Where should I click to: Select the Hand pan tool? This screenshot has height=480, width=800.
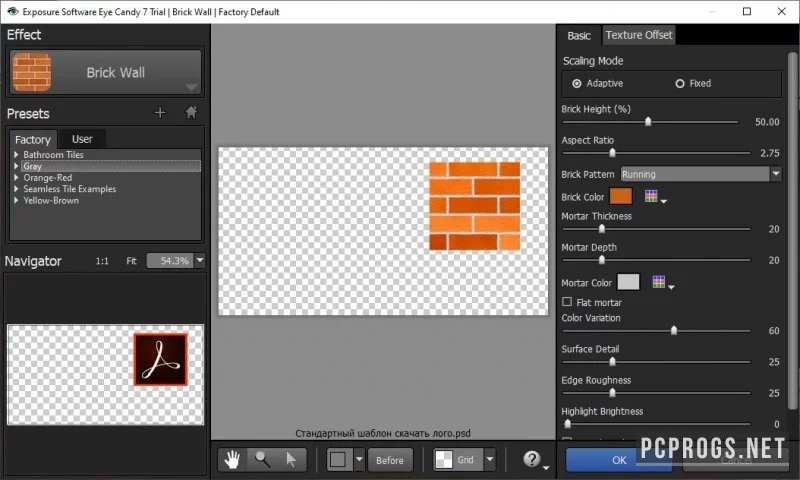(x=232, y=460)
